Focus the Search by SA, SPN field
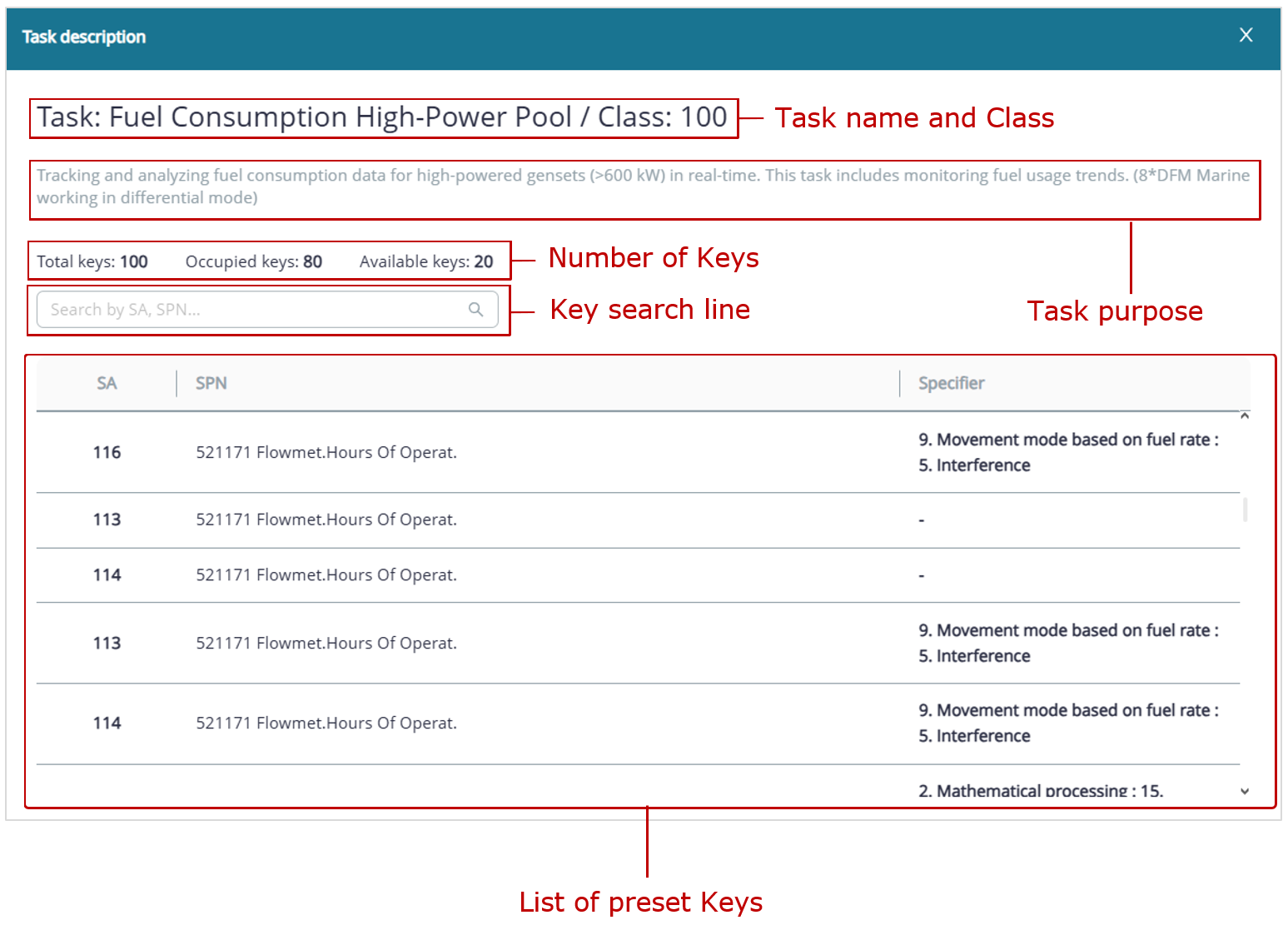1288x925 pixels. click(250, 310)
